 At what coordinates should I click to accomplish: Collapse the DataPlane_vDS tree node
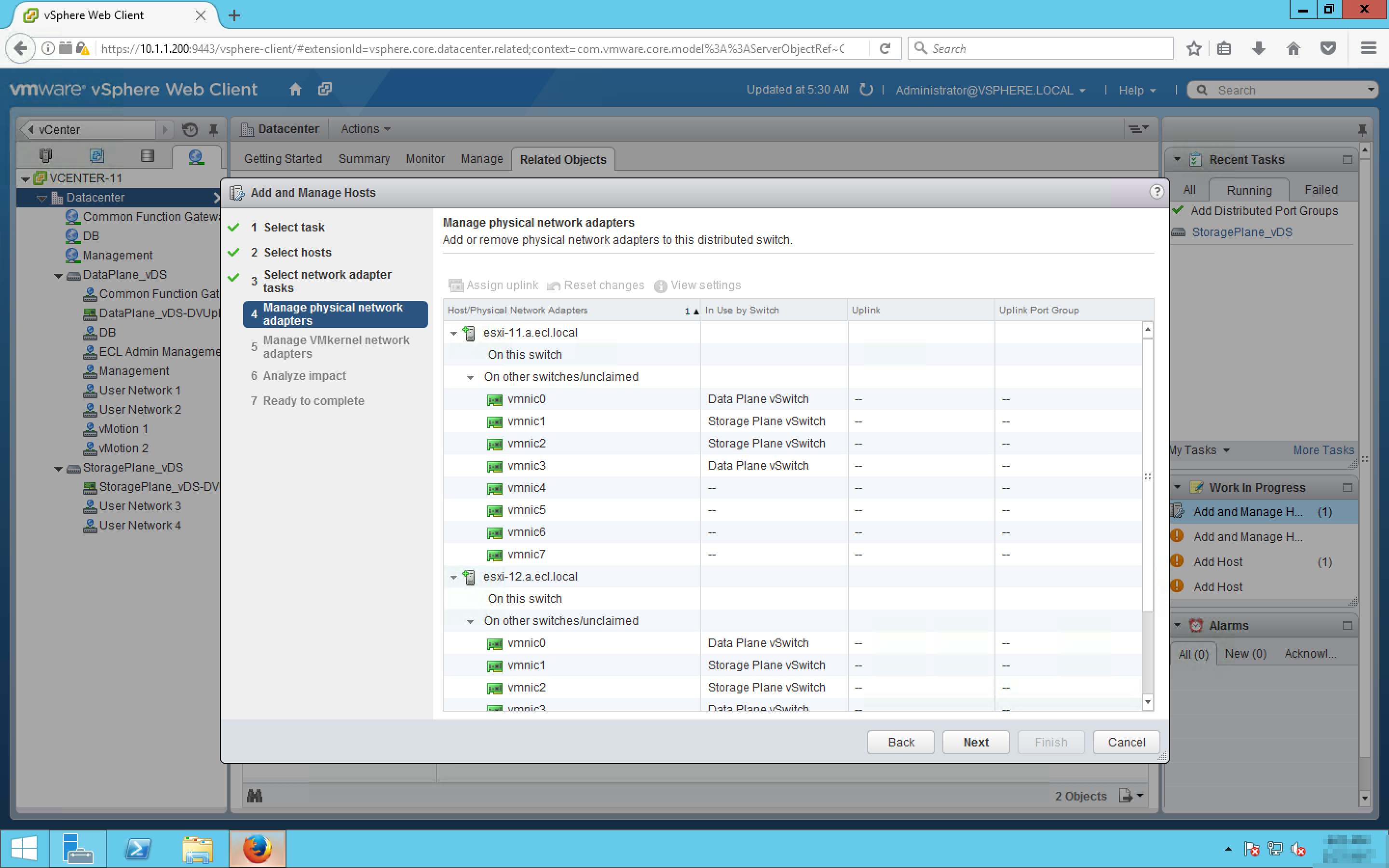58,275
